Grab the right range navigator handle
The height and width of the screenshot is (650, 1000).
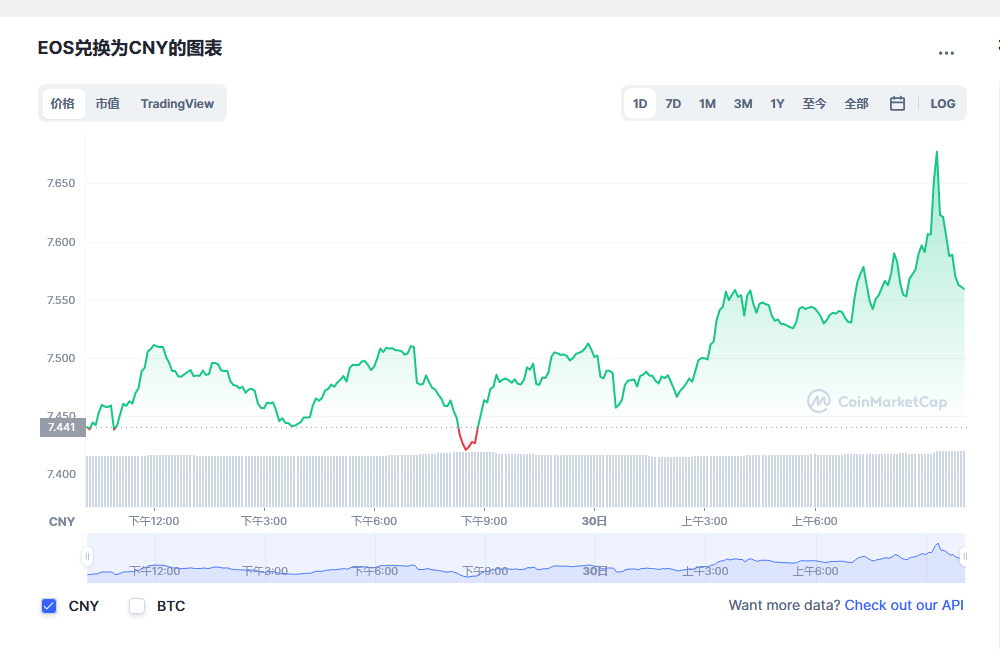click(964, 556)
